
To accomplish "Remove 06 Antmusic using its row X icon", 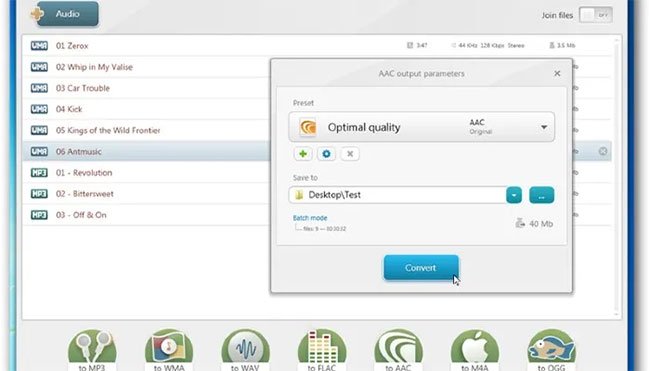I will [x=603, y=151].
